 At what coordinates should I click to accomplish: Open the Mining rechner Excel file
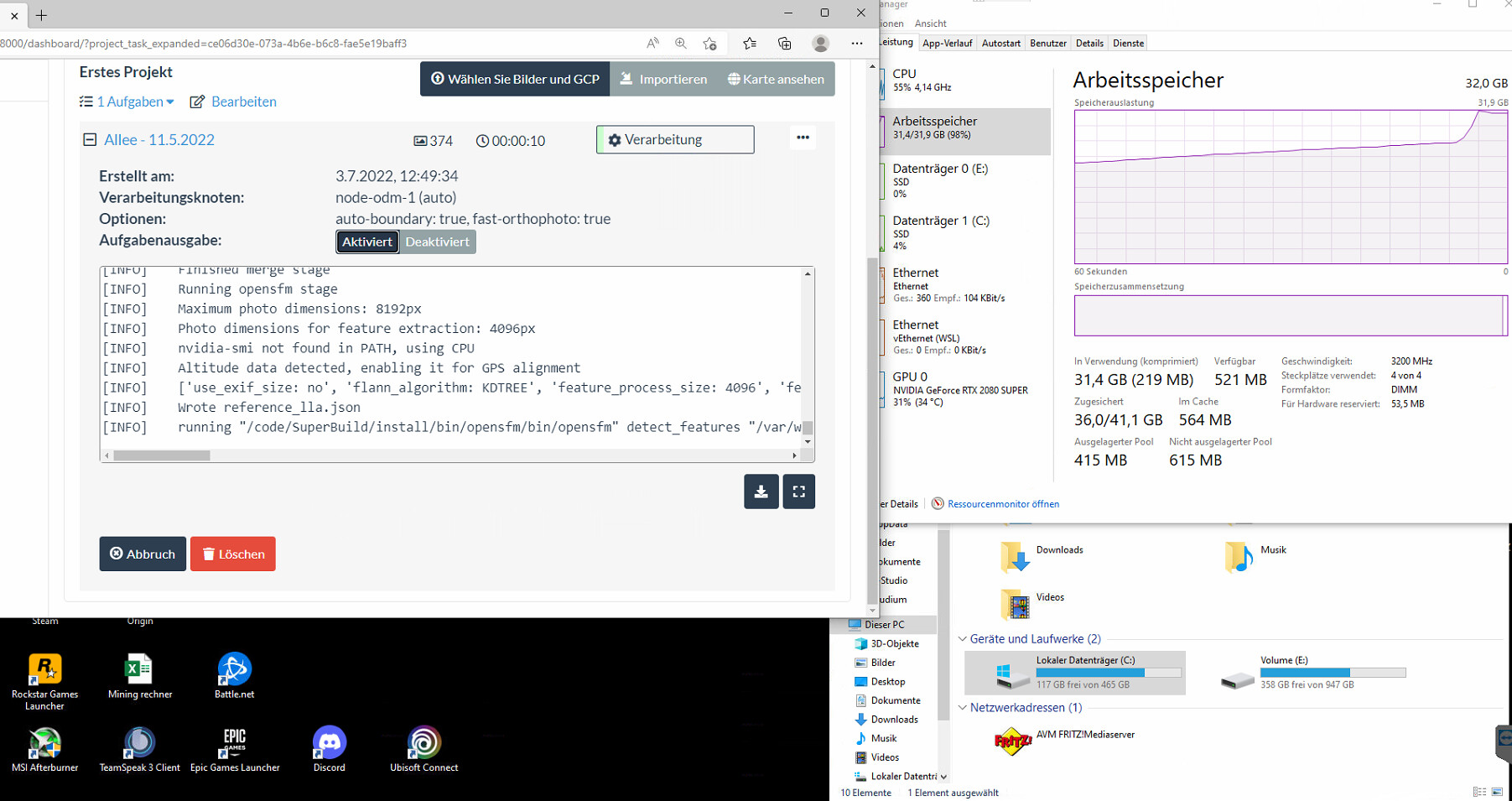139,671
